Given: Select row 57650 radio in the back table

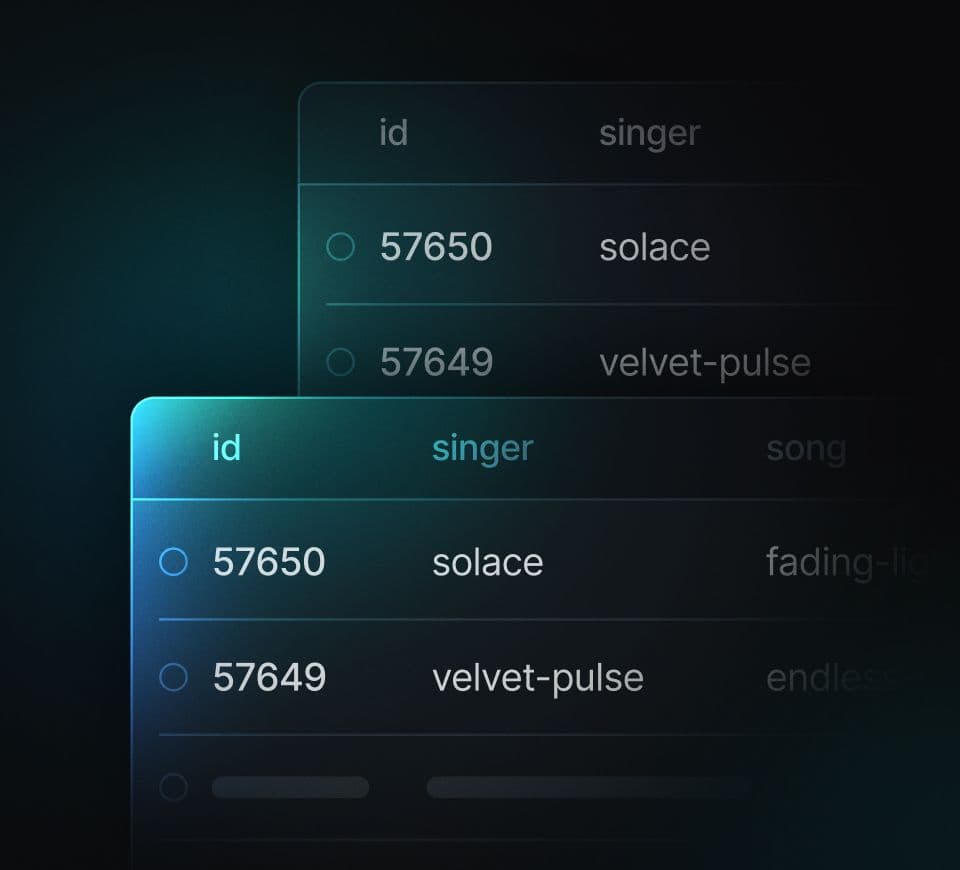Looking at the screenshot, I should (341, 247).
